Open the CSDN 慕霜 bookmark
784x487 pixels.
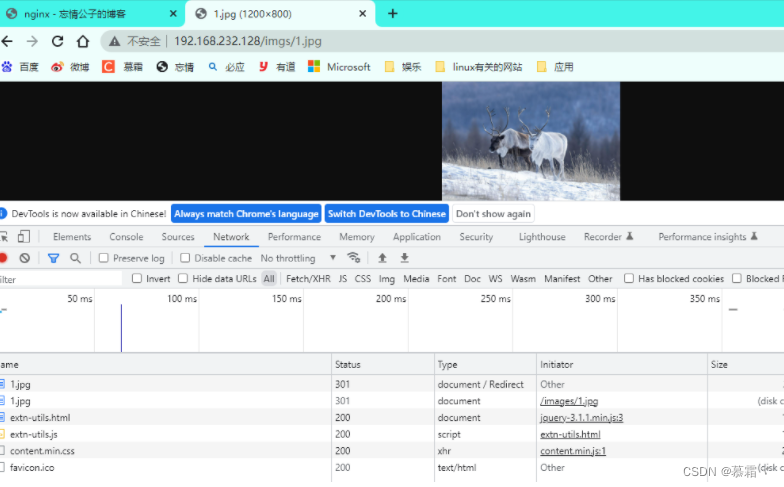coord(123,67)
